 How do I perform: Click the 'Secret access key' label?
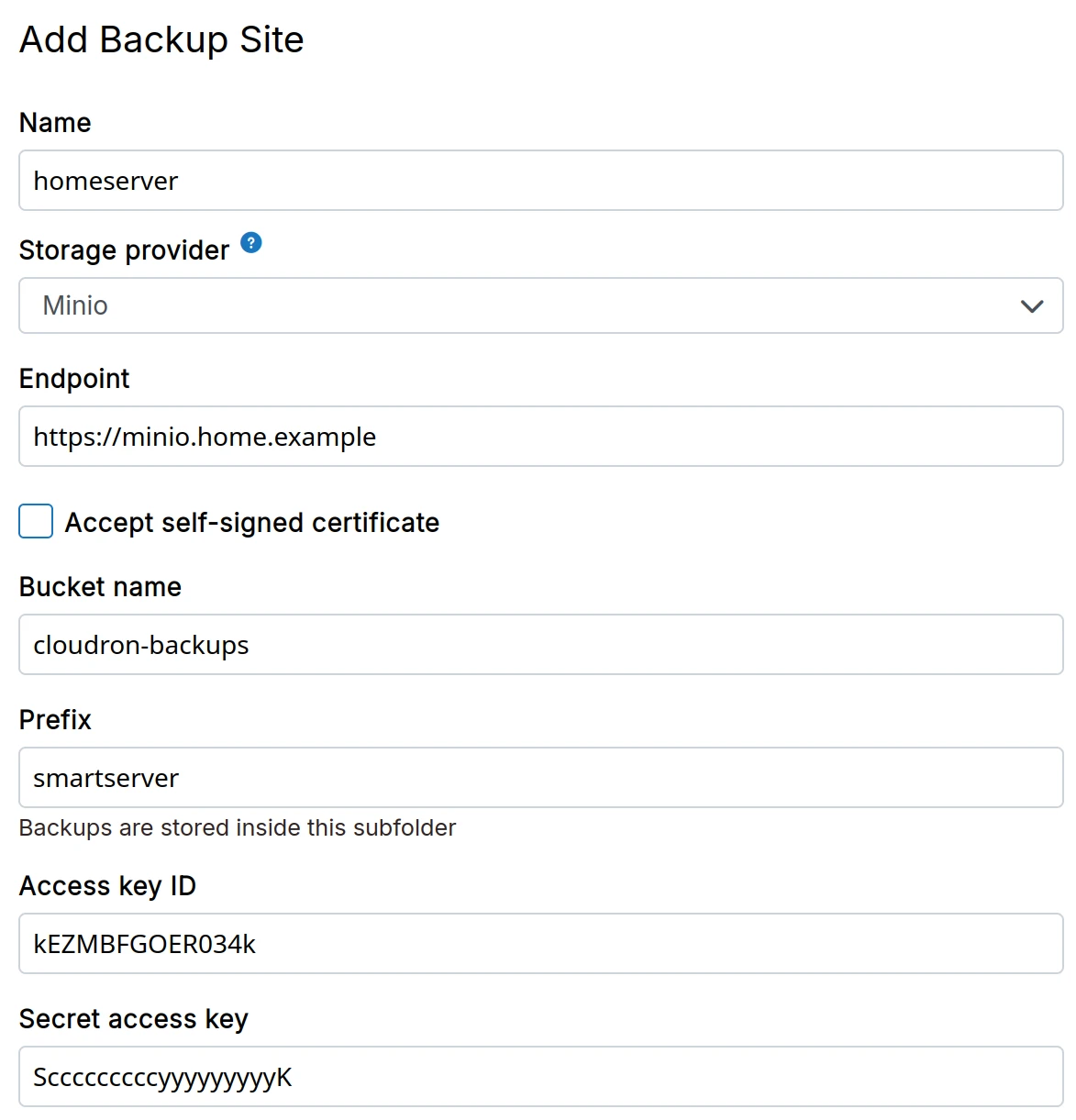134,1019
